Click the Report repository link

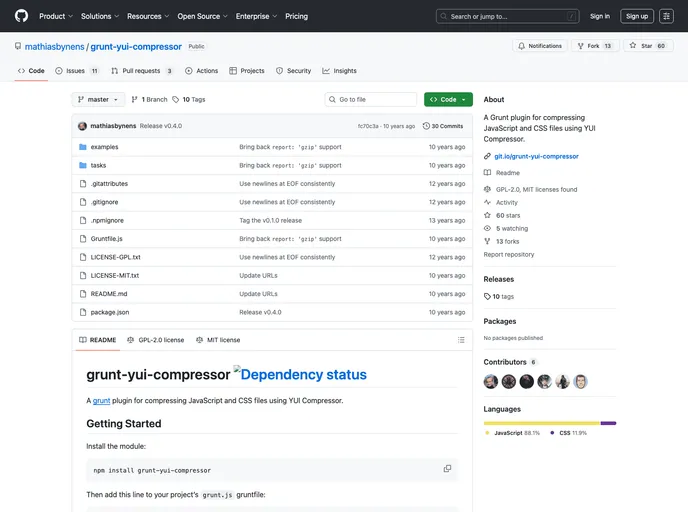(x=509, y=254)
